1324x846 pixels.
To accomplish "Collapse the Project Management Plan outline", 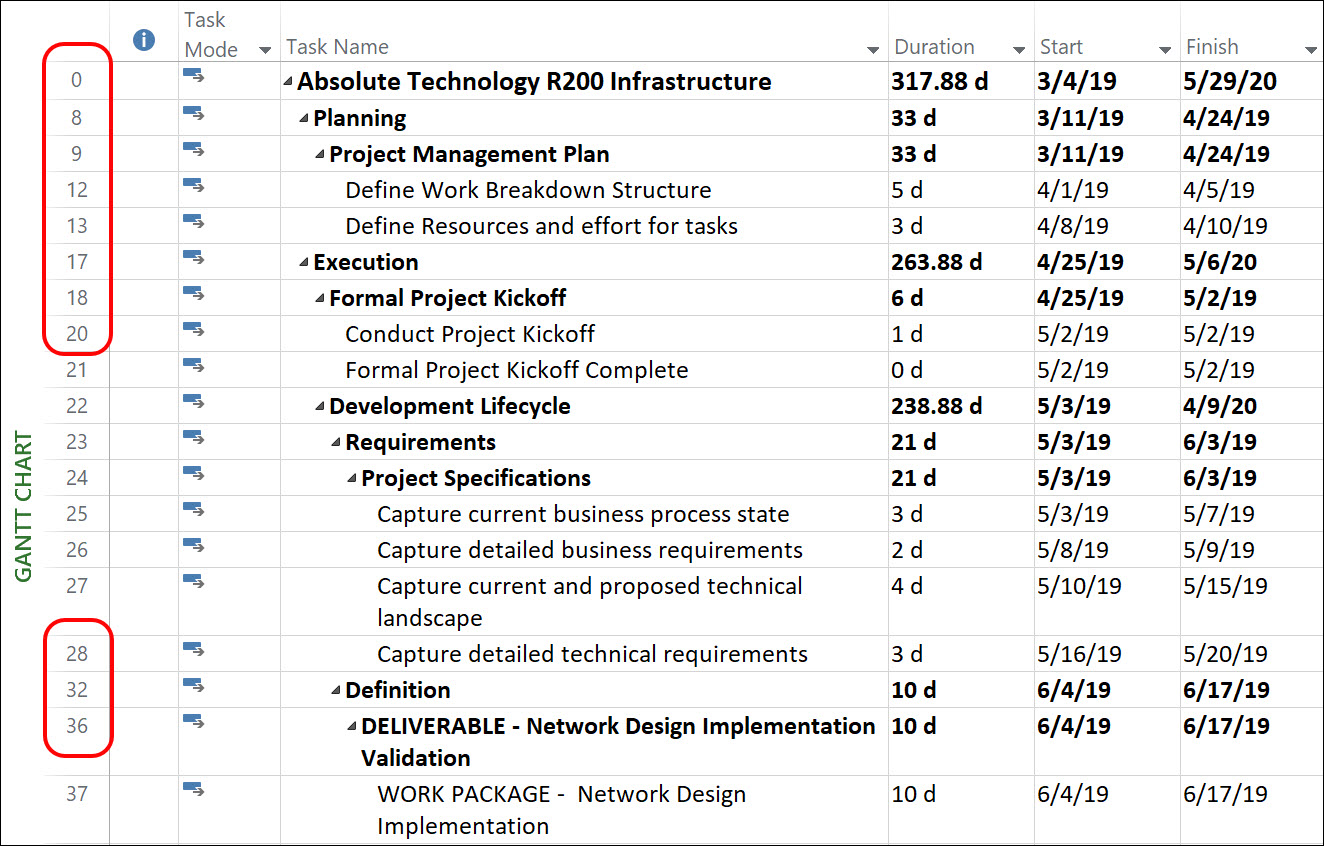I will coord(320,155).
